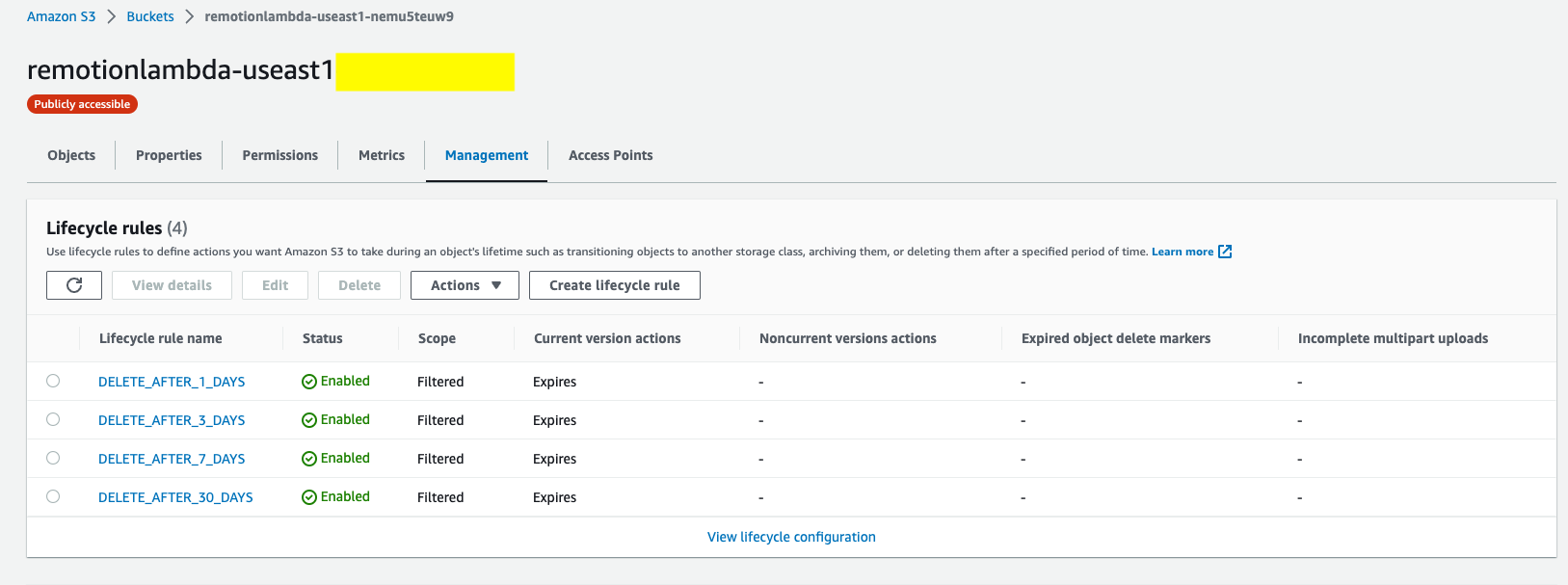
Task: Select the DELETE_AFTER_7_DAYS radio button
Action: (x=53, y=458)
